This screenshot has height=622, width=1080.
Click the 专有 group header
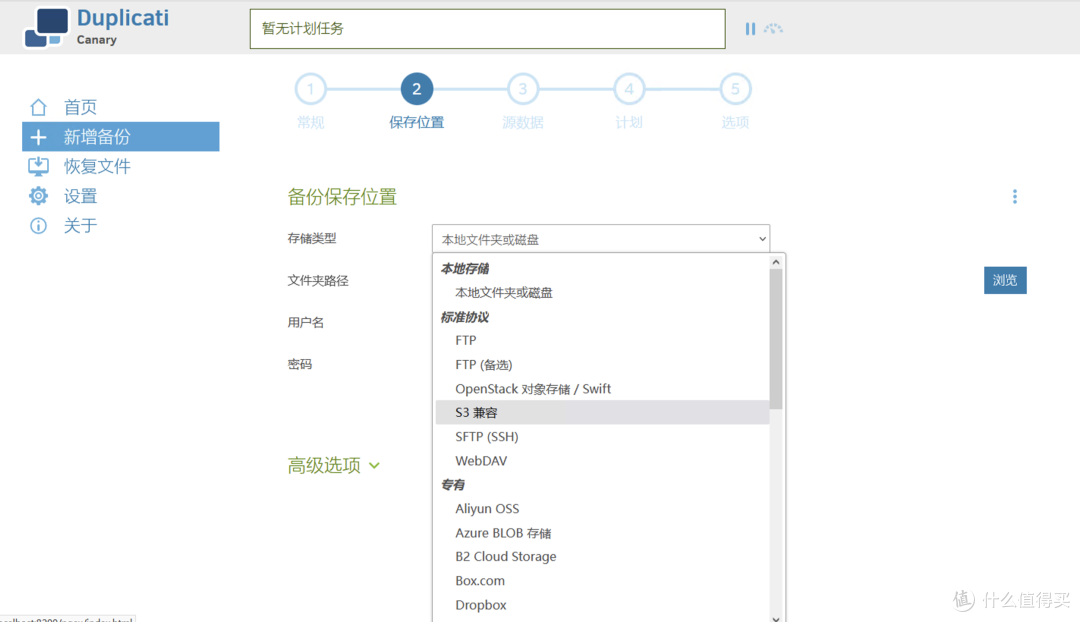coord(453,485)
